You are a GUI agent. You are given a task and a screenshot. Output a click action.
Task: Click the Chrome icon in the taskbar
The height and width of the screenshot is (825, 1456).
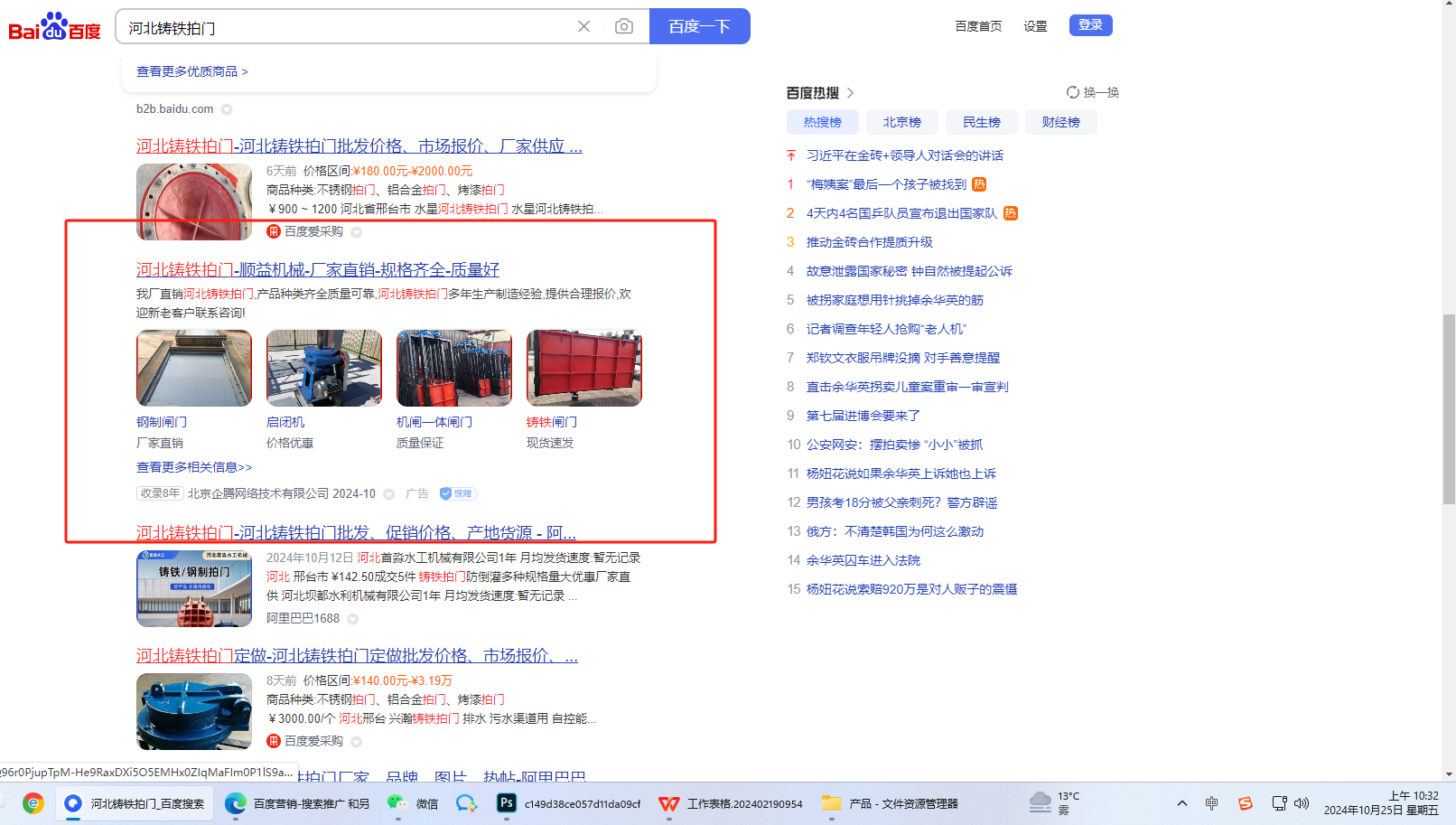[x=33, y=803]
